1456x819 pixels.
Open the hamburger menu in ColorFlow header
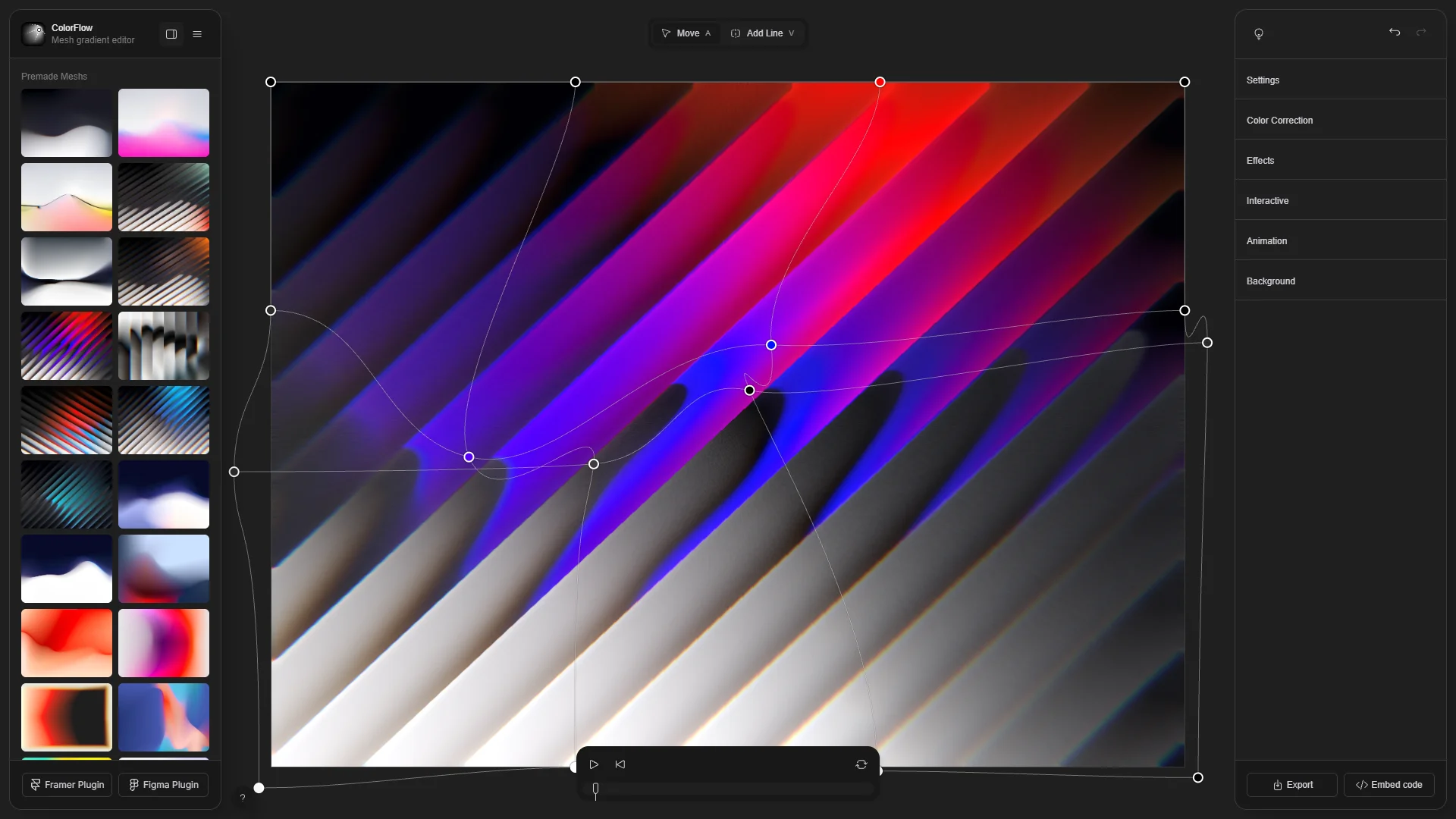[197, 34]
